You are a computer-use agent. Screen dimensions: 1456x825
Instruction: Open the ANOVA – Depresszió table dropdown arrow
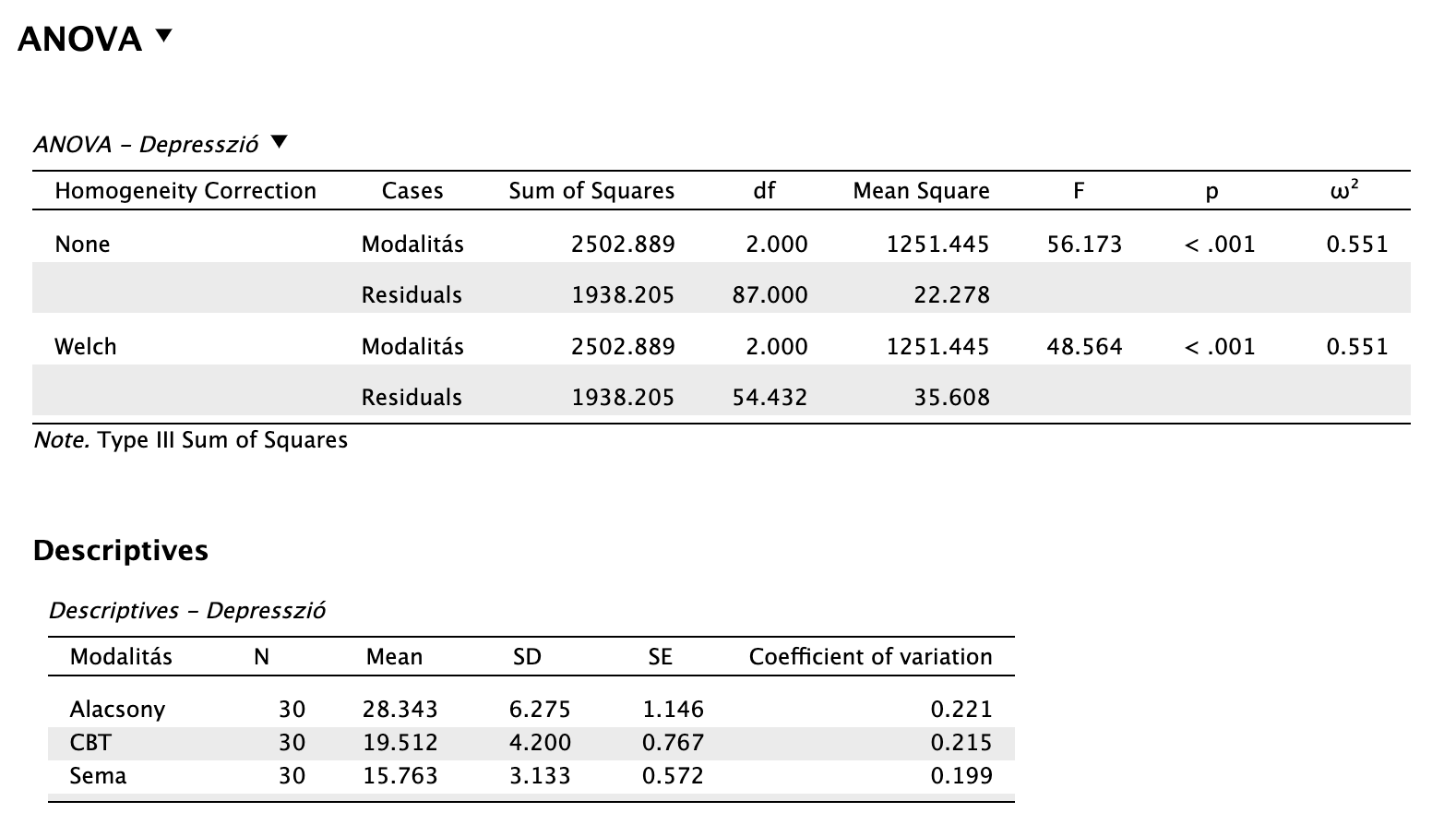pos(279,143)
